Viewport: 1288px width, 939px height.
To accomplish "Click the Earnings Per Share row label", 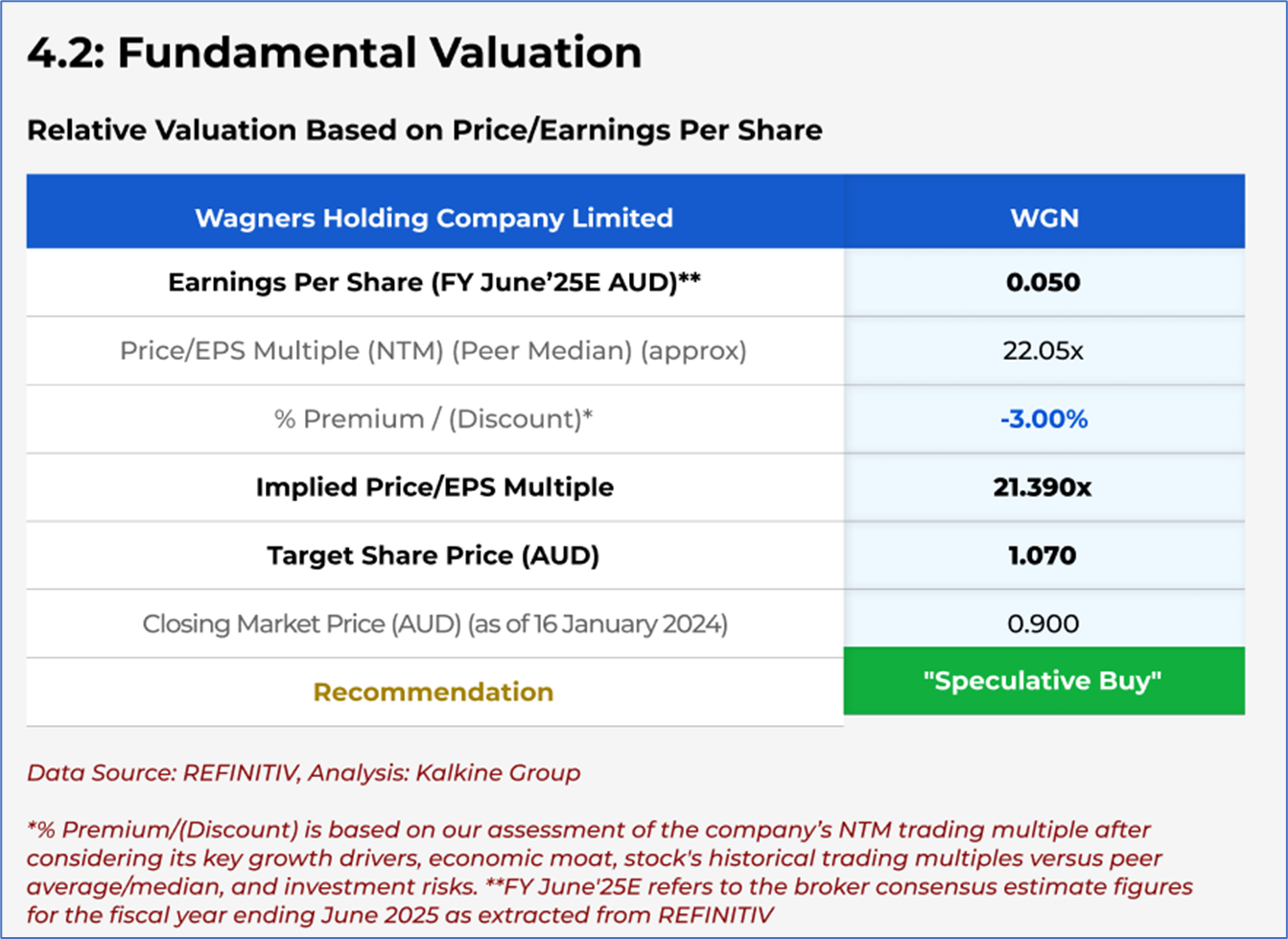I will (x=433, y=283).
